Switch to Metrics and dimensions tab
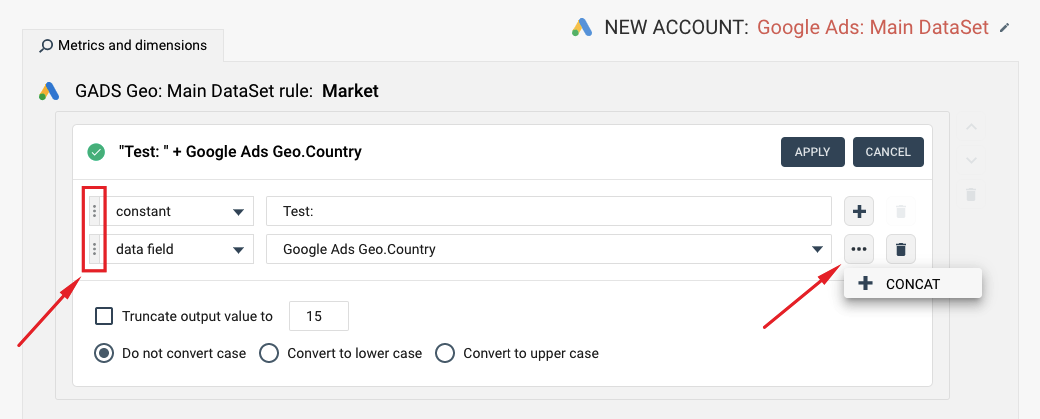The image size is (1040, 419). click(123, 46)
